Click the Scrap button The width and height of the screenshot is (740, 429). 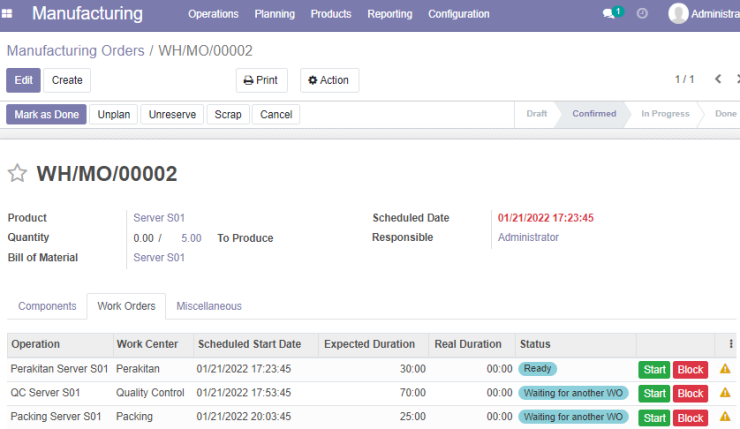(x=228, y=114)
